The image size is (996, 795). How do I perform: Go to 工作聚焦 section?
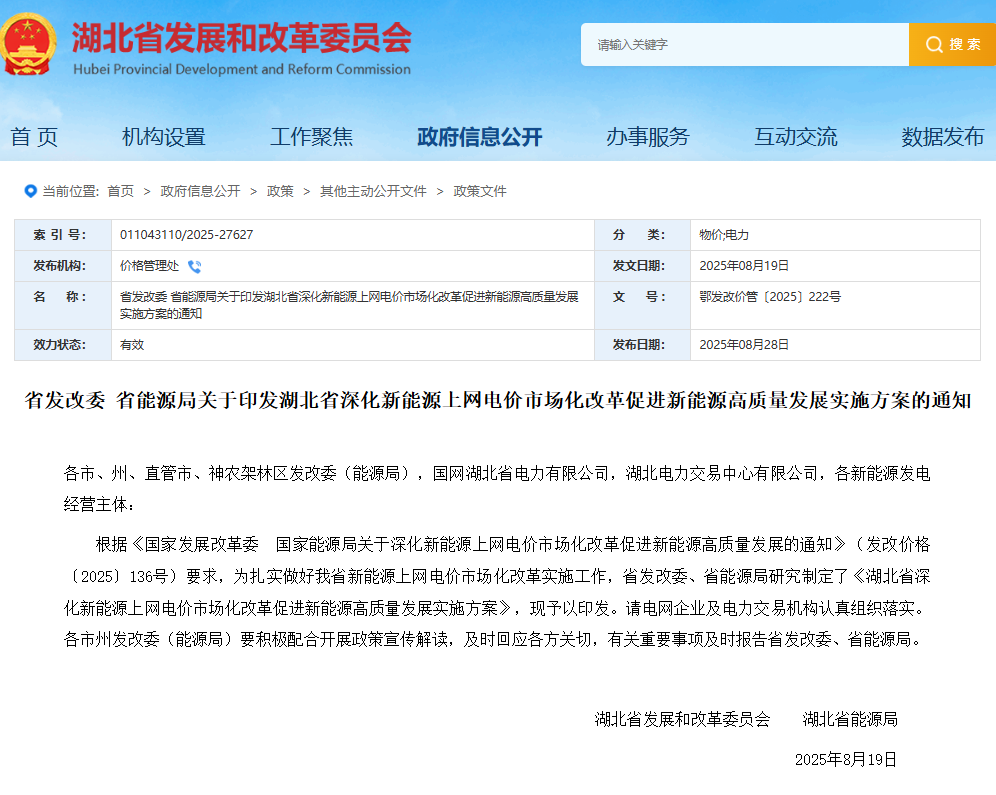click(x=311, y=137)
